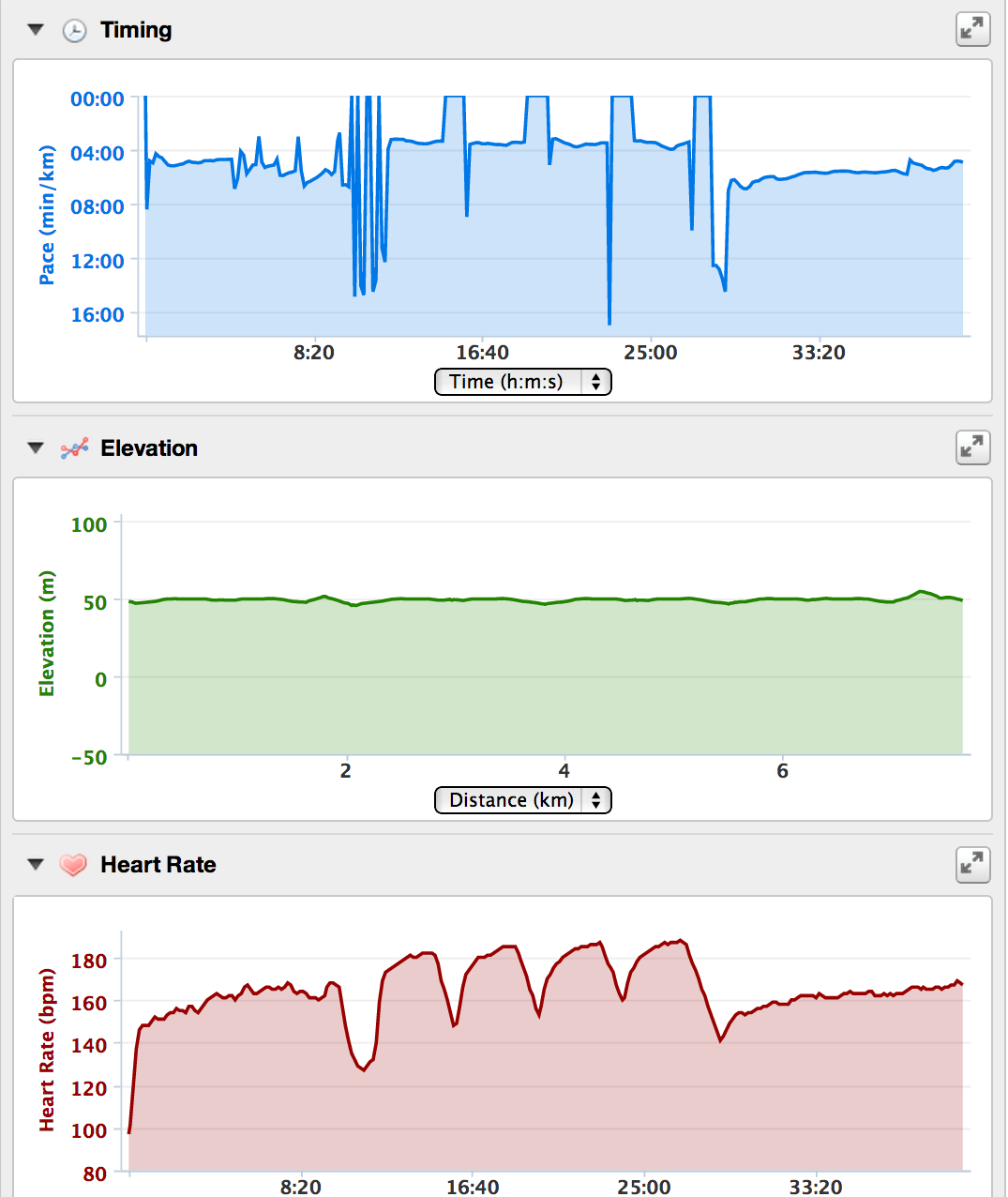Click the stepper arrows on the Time selector
Viewport: 1008px width, 1197px height.
596,382
